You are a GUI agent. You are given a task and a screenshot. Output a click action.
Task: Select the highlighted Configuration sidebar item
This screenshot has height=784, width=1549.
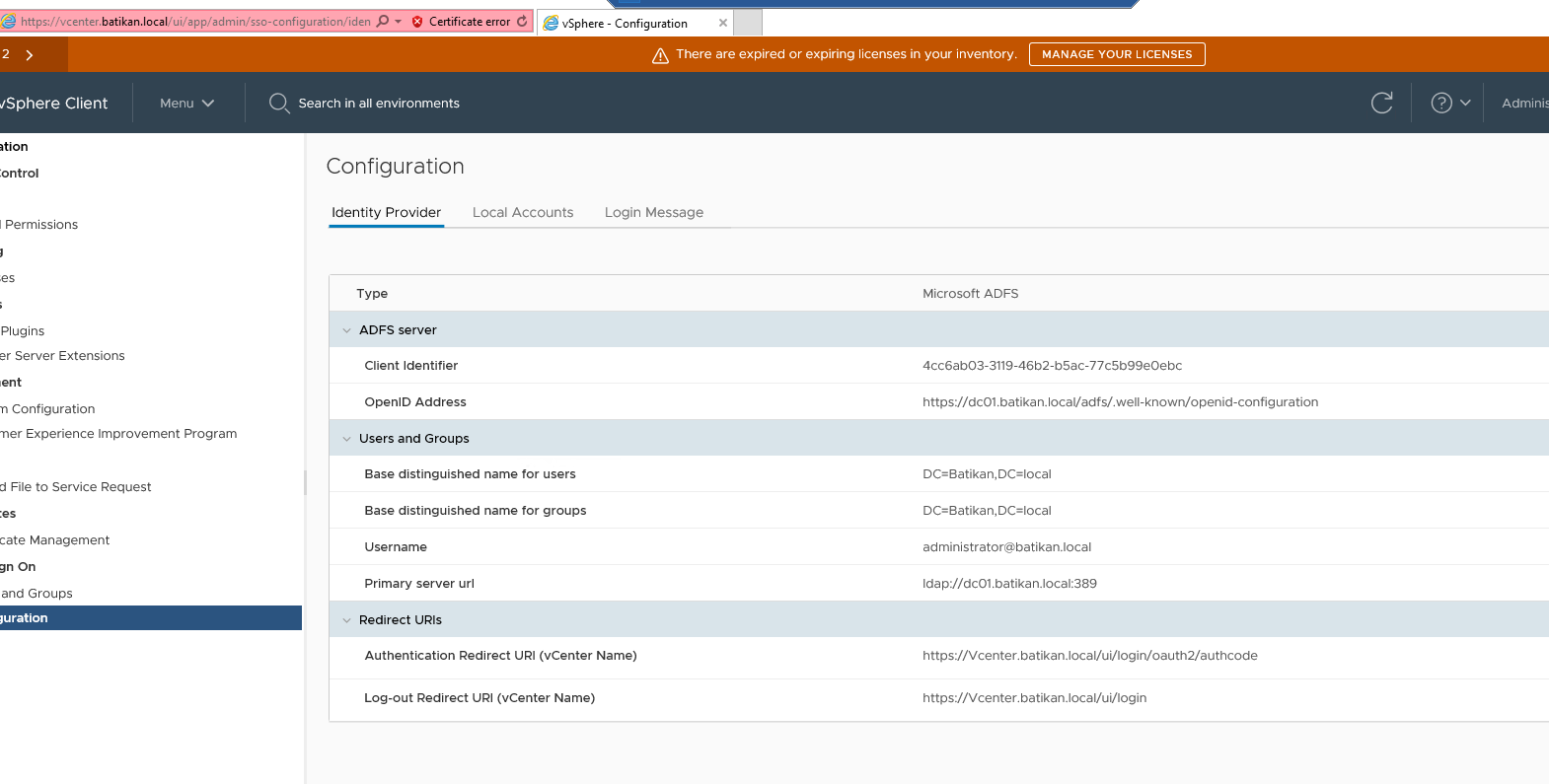click(151, 618)
